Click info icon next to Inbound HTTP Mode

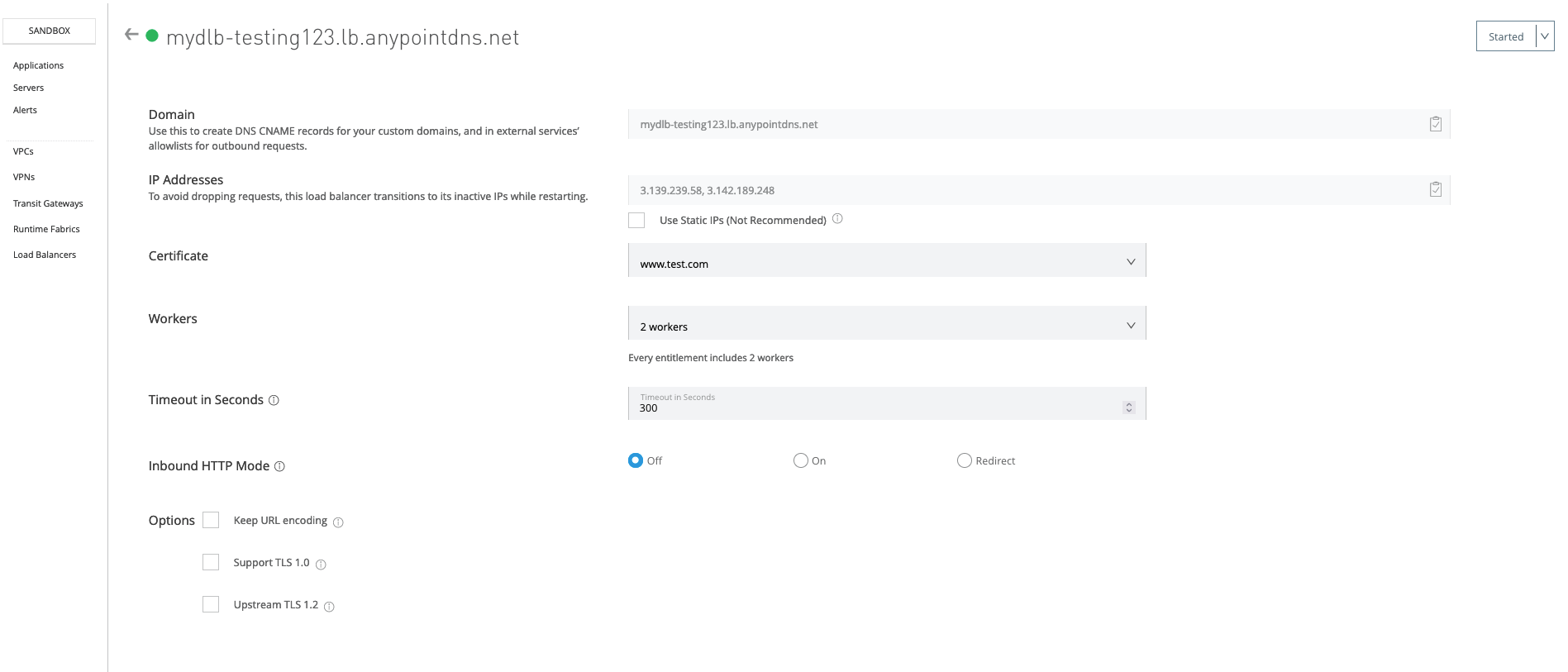pyautogui.click(x=279, y=467)
